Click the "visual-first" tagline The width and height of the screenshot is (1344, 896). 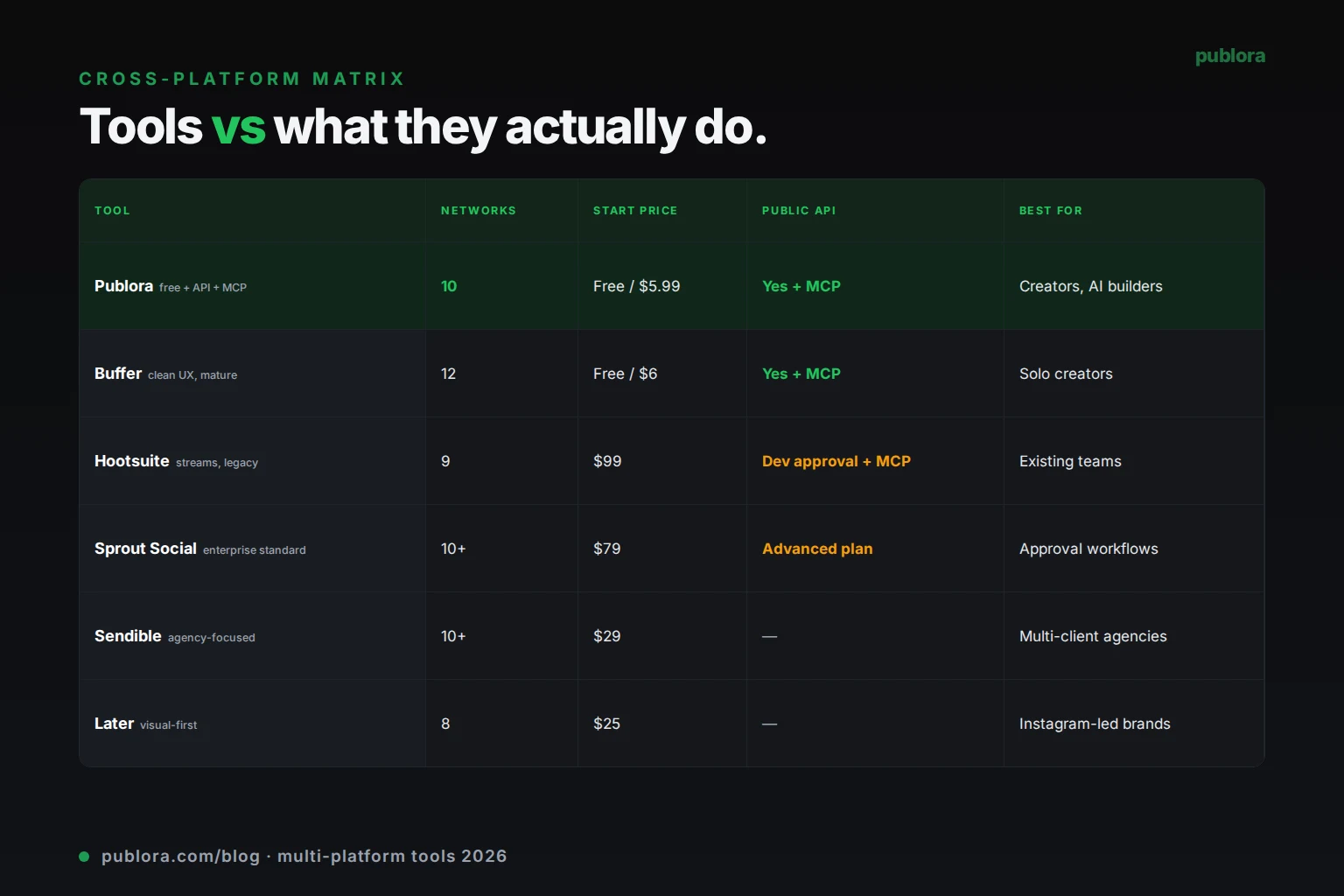169,725
